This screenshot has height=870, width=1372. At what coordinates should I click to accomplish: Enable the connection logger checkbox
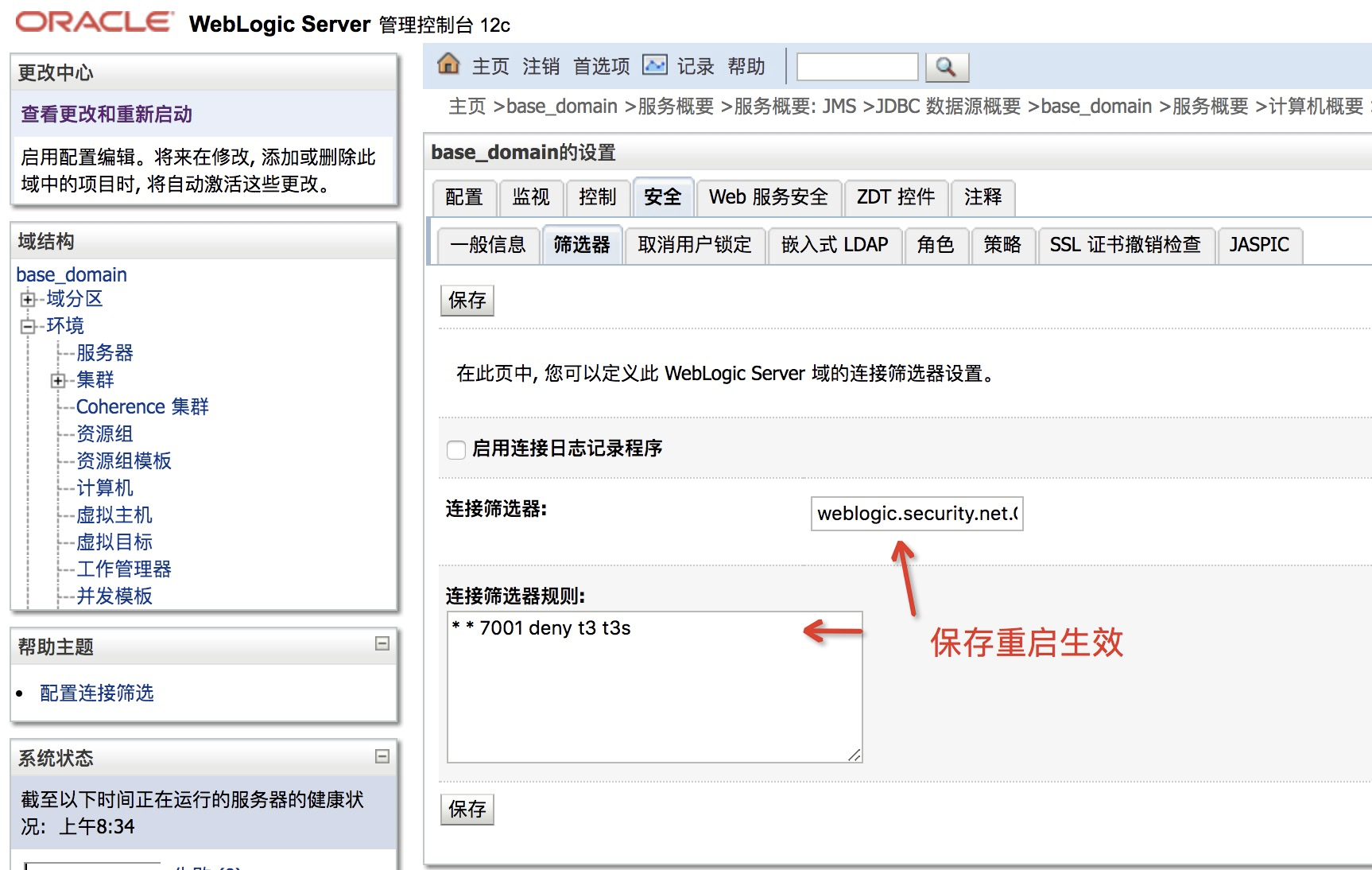(456, 449)
